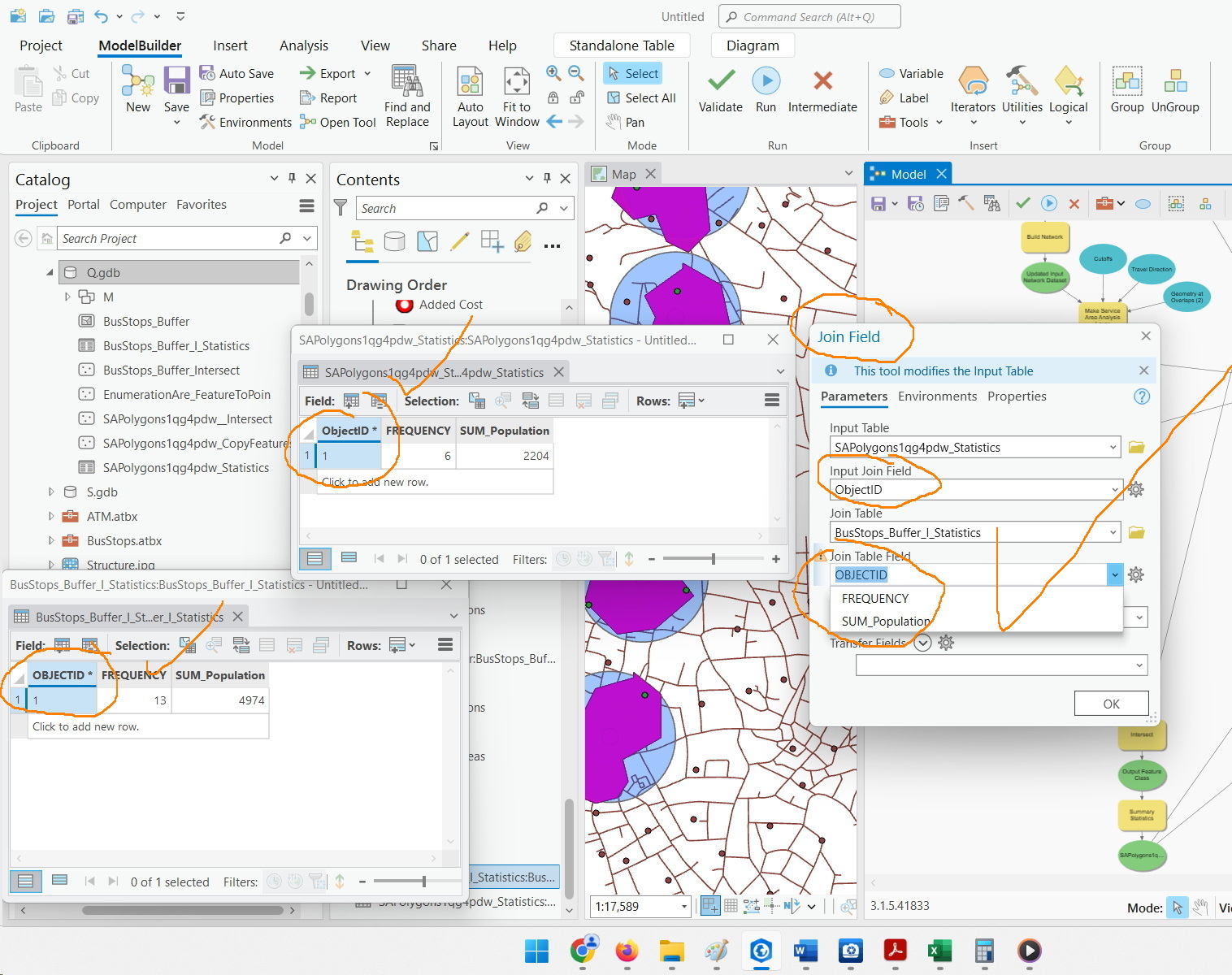This screenshot has height=975, width=1232.
Task: Open the Environments tab in Join Field dialog
Action: pyautogui.click(x=938, y=396)
